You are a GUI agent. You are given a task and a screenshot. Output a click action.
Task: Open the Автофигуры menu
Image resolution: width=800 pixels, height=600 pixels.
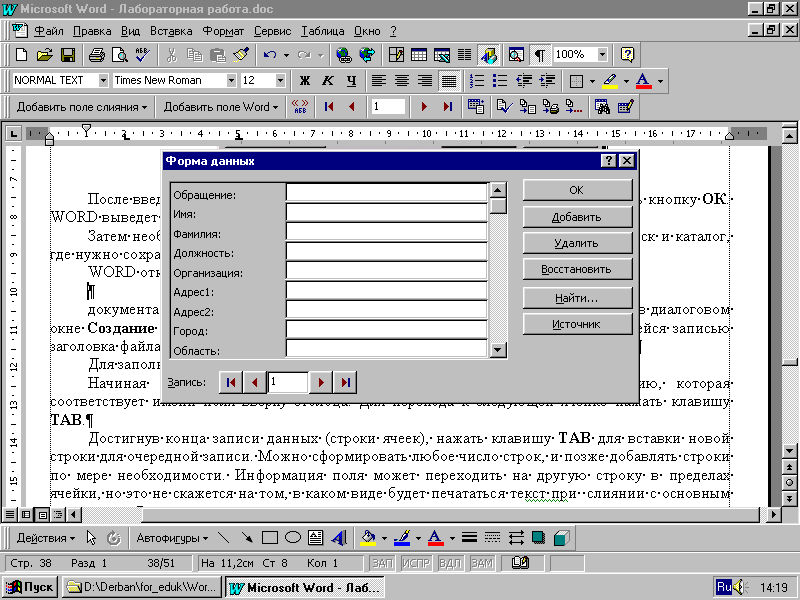[172, 538]
